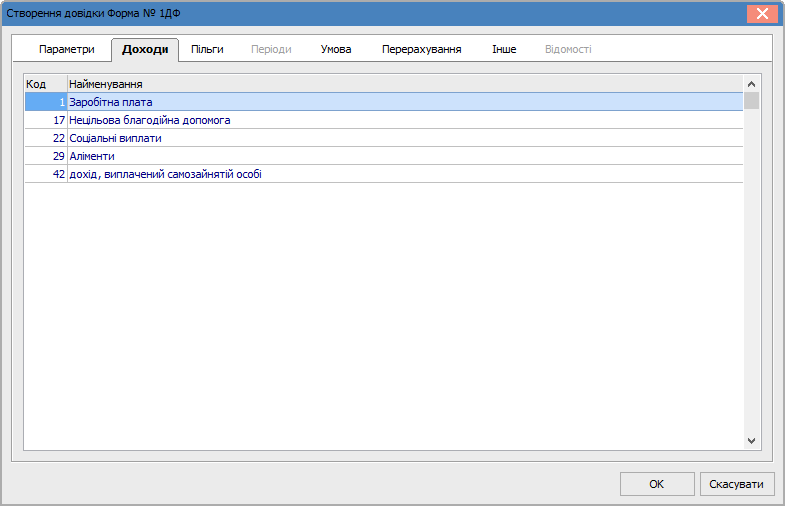Switch to the Інше tab
The height and width of the screenshot is (506, 785).
pyautogui.click(x=504, y=50)
